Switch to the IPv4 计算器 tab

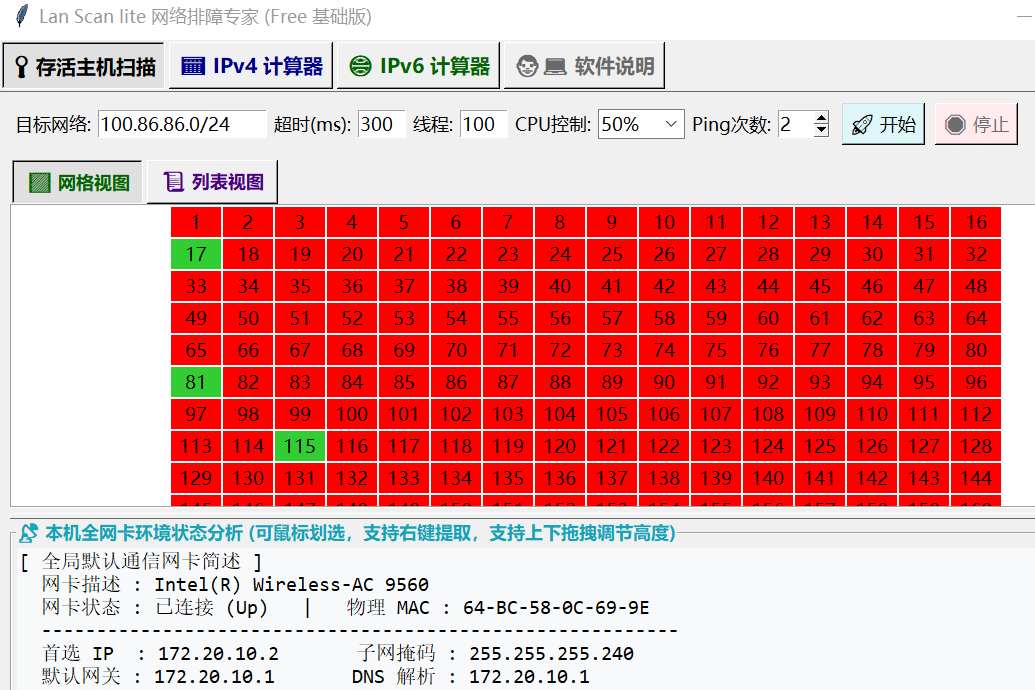coord(251,66)
